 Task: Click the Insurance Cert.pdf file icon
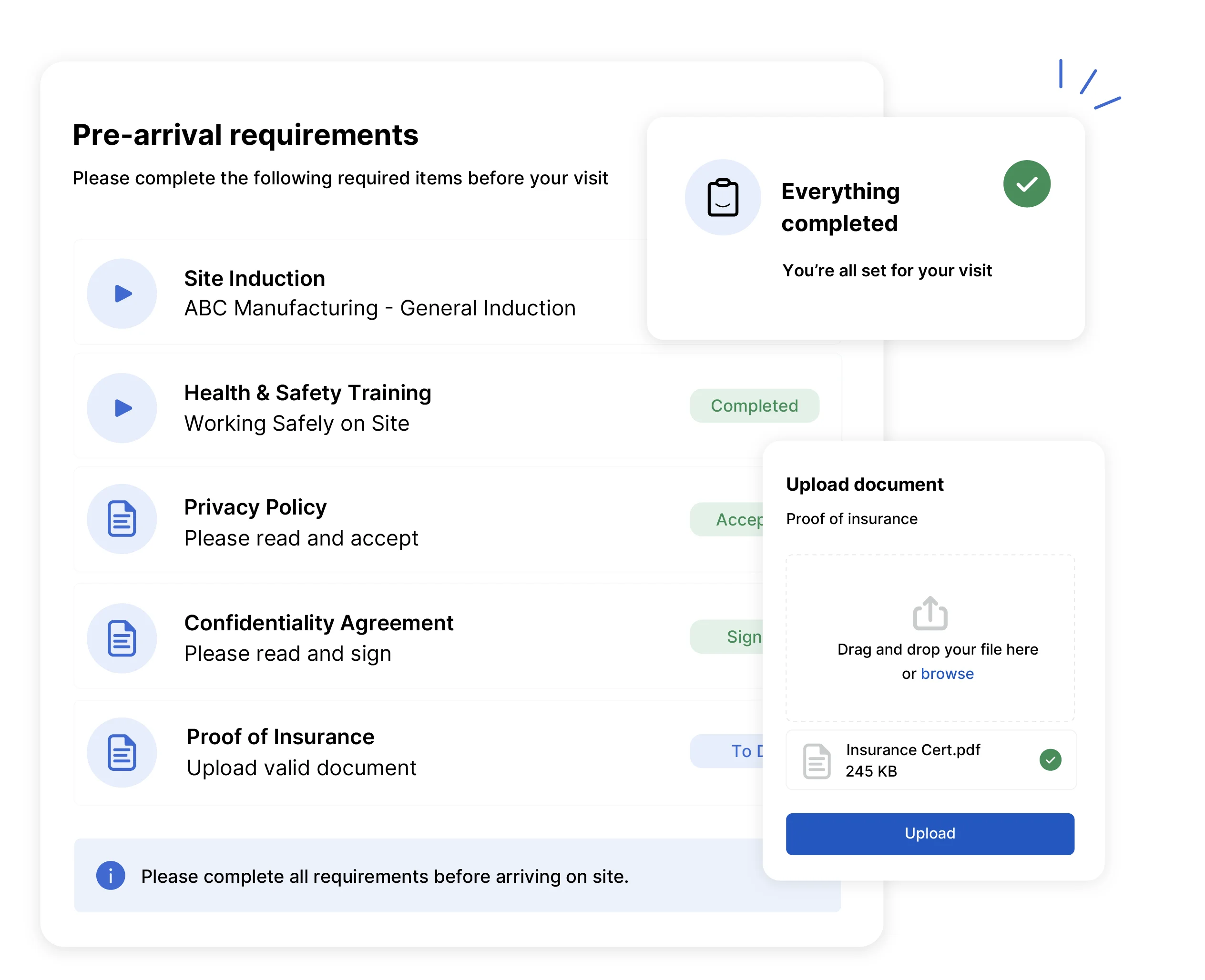(817, 761)
